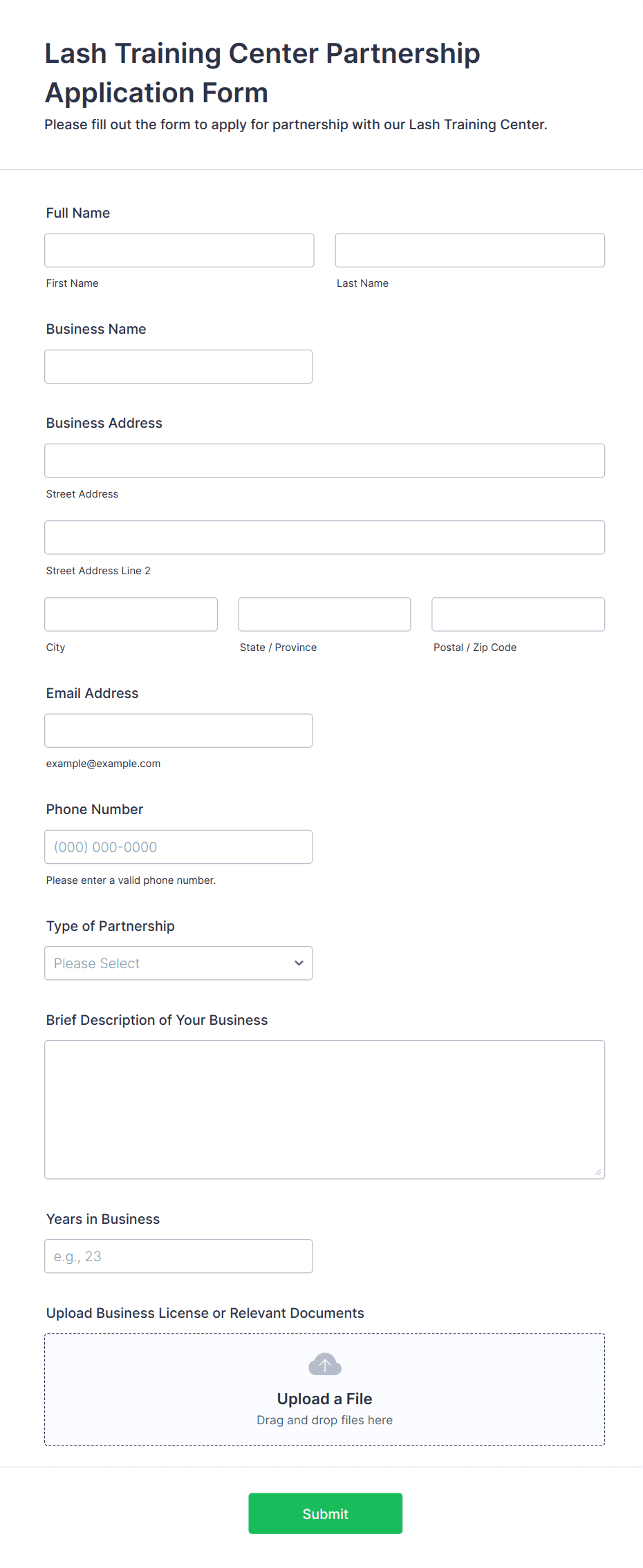Click the cloud upload icon

click(324, 1364)
